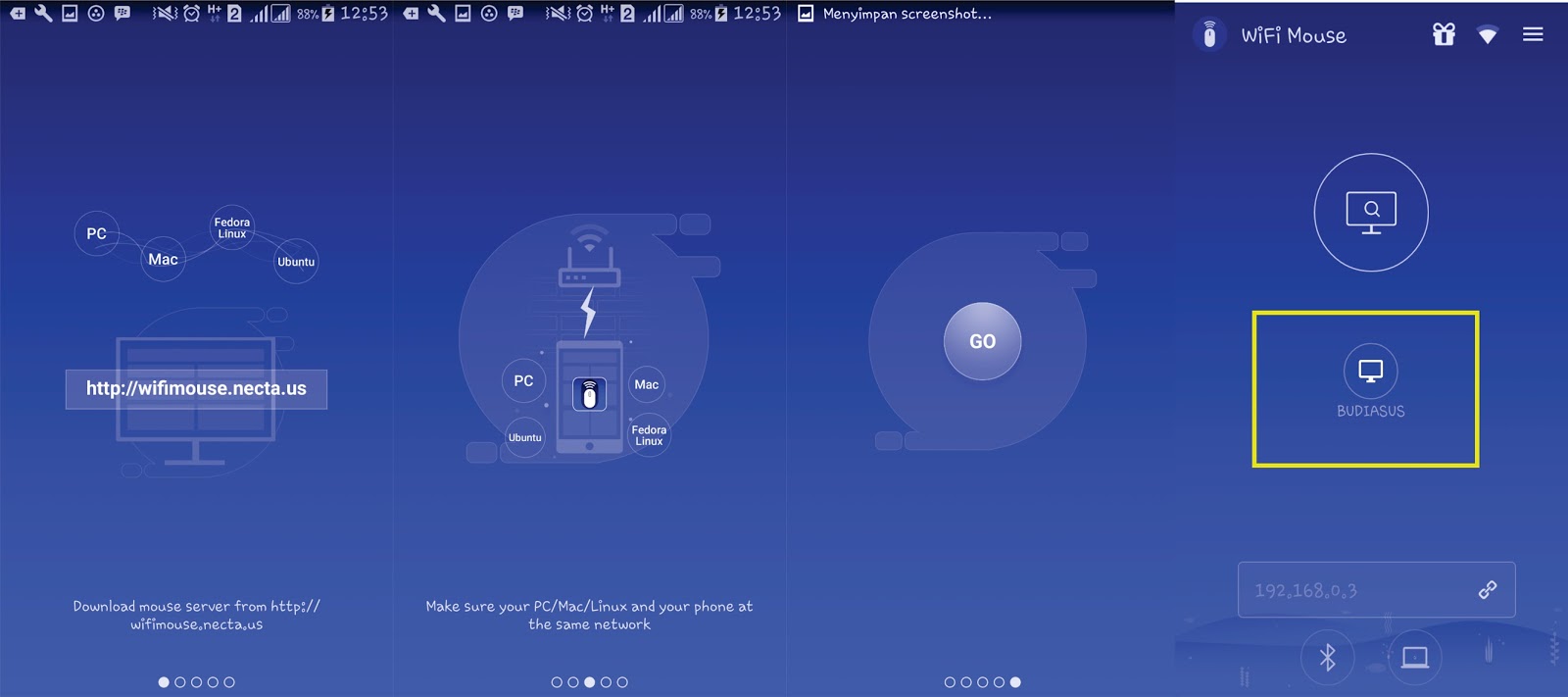Tap the link icon beside the IP field
Screen dimensions: 1568x697
(x=1487, y=589)
